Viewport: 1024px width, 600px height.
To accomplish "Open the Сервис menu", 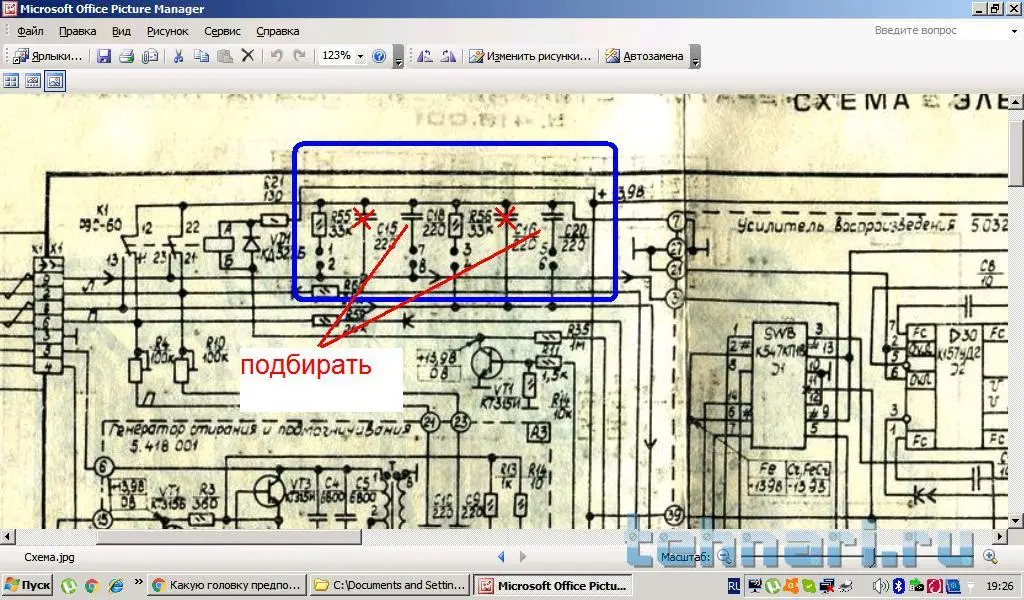I will tap(222, 31).
